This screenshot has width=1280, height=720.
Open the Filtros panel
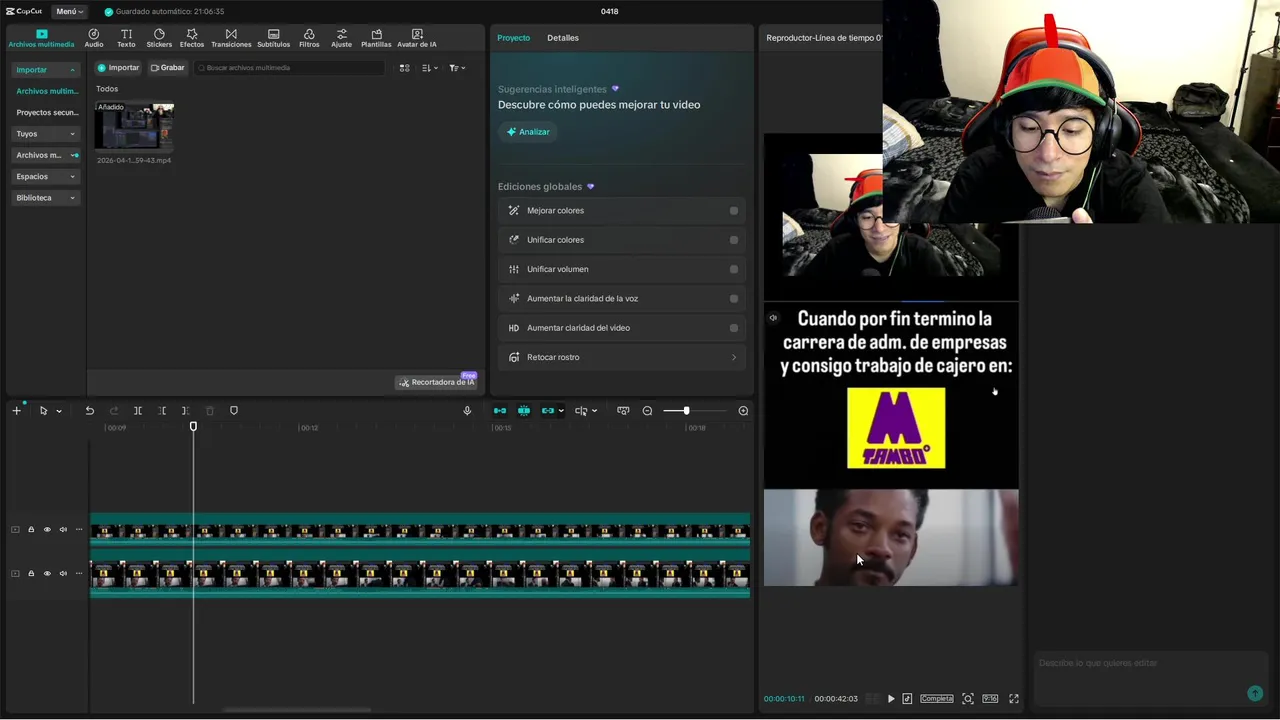pos(309,38)
